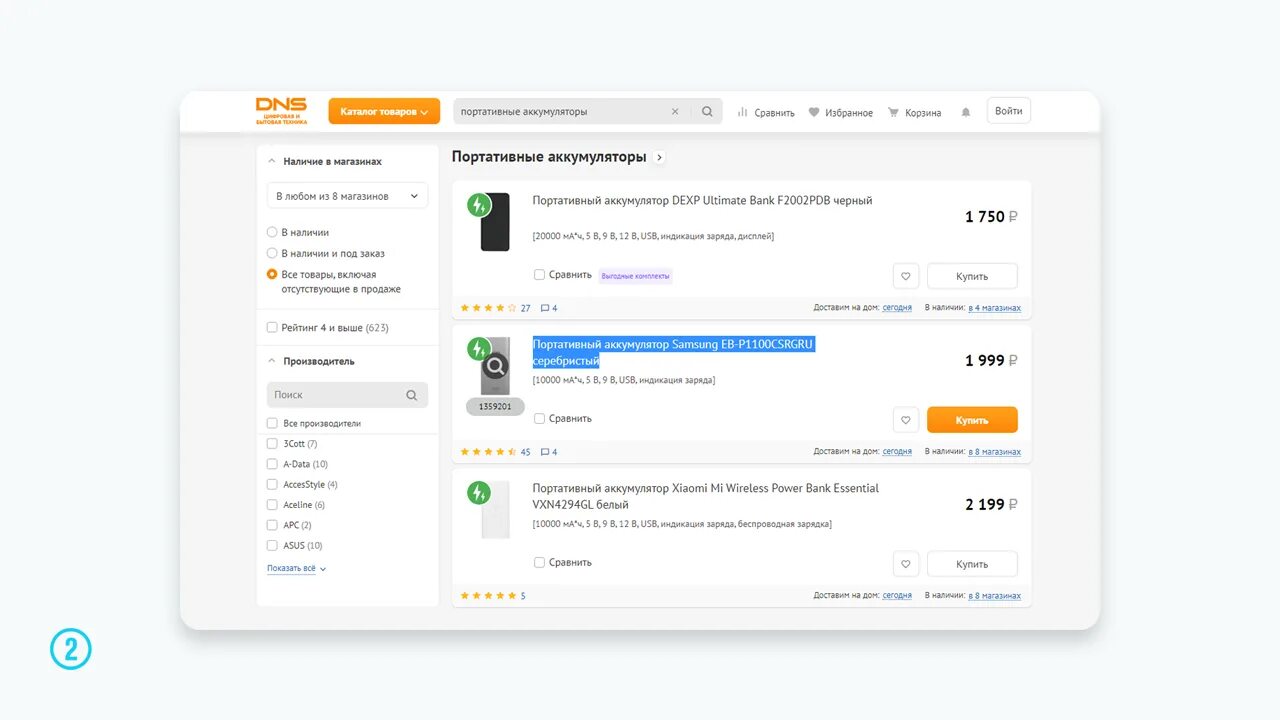
Task: Add Samsung EB-P1100CSRGRU to favorites heart
Action: (905, 420)
